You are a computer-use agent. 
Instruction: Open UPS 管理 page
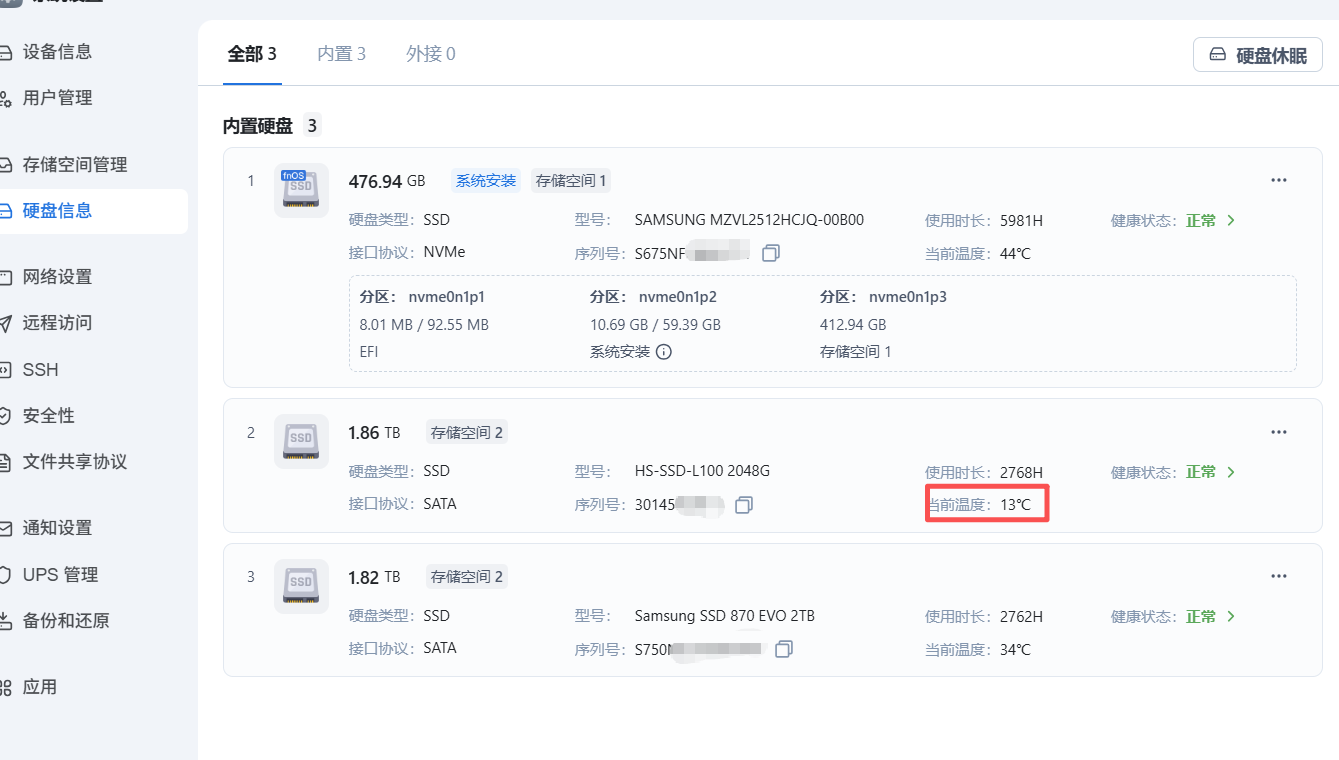(x=60, y=575)
